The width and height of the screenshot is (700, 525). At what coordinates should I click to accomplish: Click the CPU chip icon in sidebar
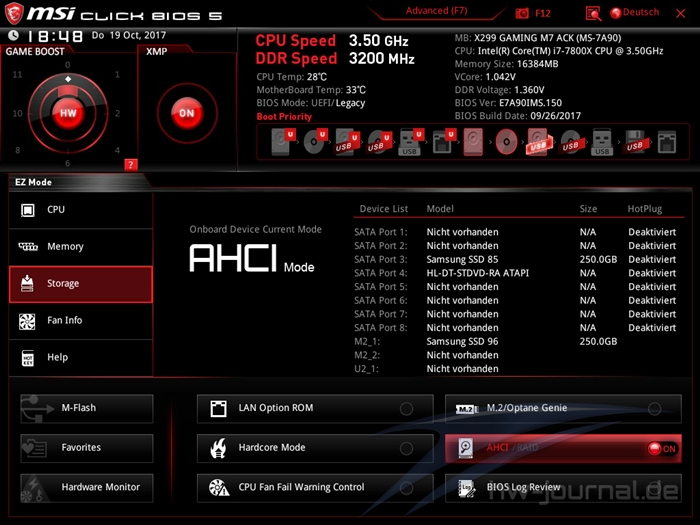coord(28,210)
